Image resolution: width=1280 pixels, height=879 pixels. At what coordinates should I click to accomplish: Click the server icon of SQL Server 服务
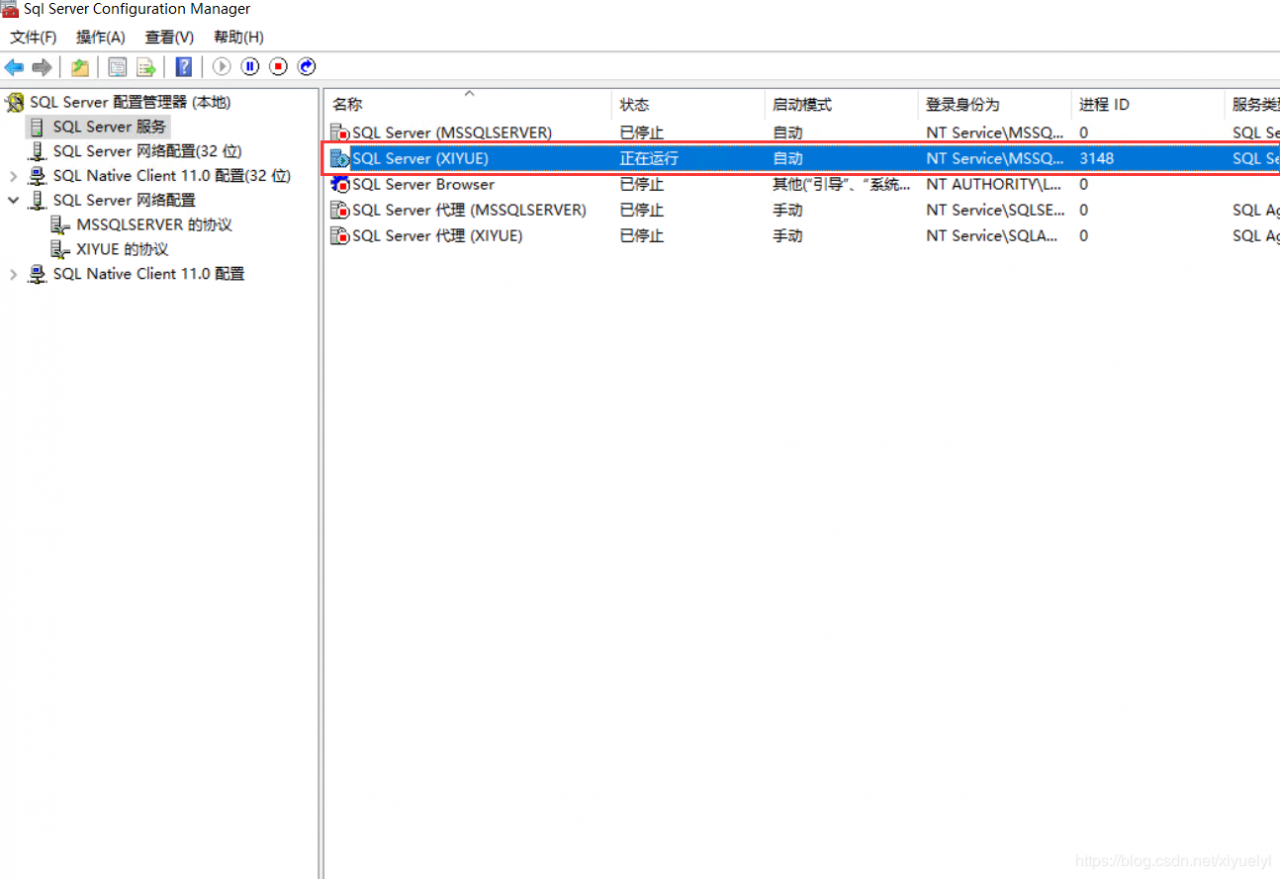[x=37, y=127]
